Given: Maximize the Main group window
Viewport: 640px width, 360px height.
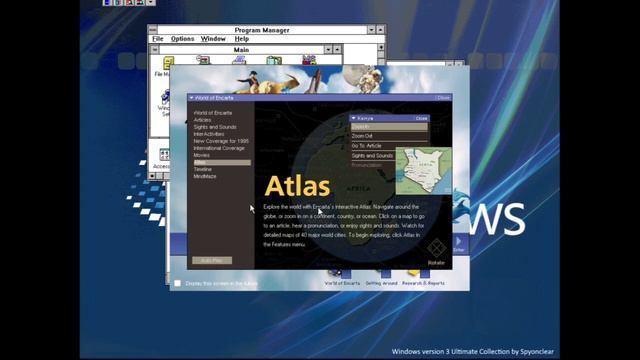Looking at the screenshot, I should pyautogui.click(x=337, y=49).
